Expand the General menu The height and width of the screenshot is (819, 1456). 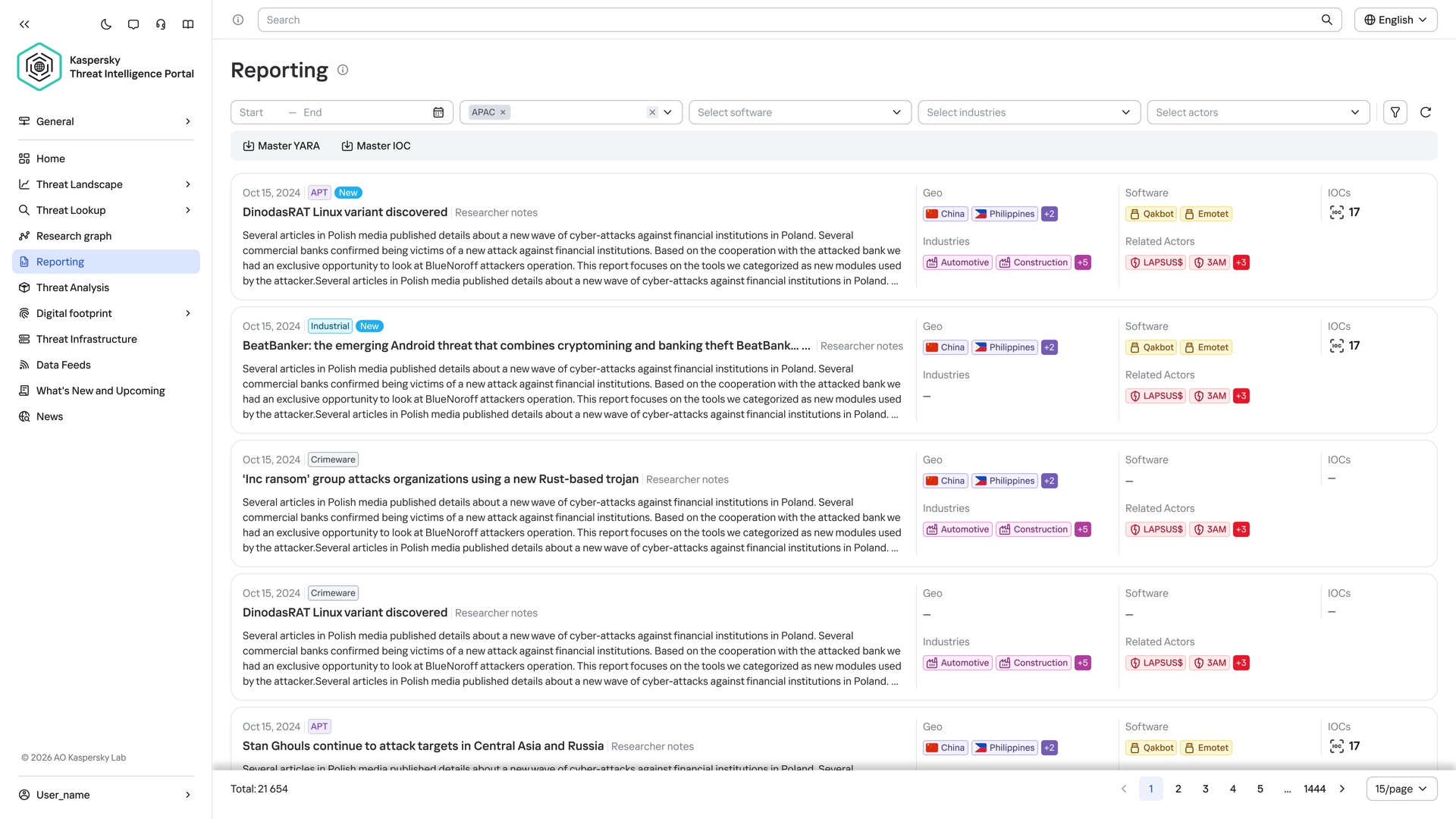[106, 121]
